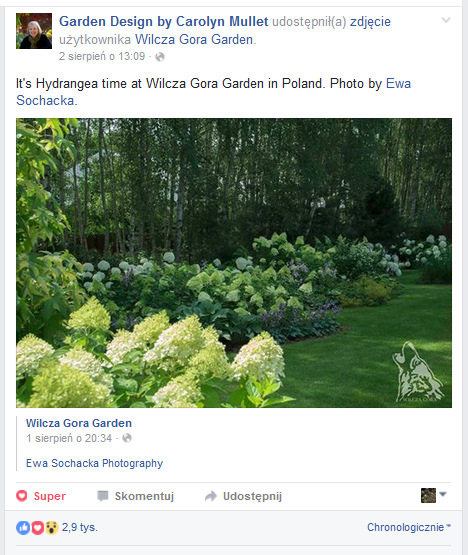Open the Ewa Sochacka Photography link
This screenshot has width=468, height=555.
94,463
